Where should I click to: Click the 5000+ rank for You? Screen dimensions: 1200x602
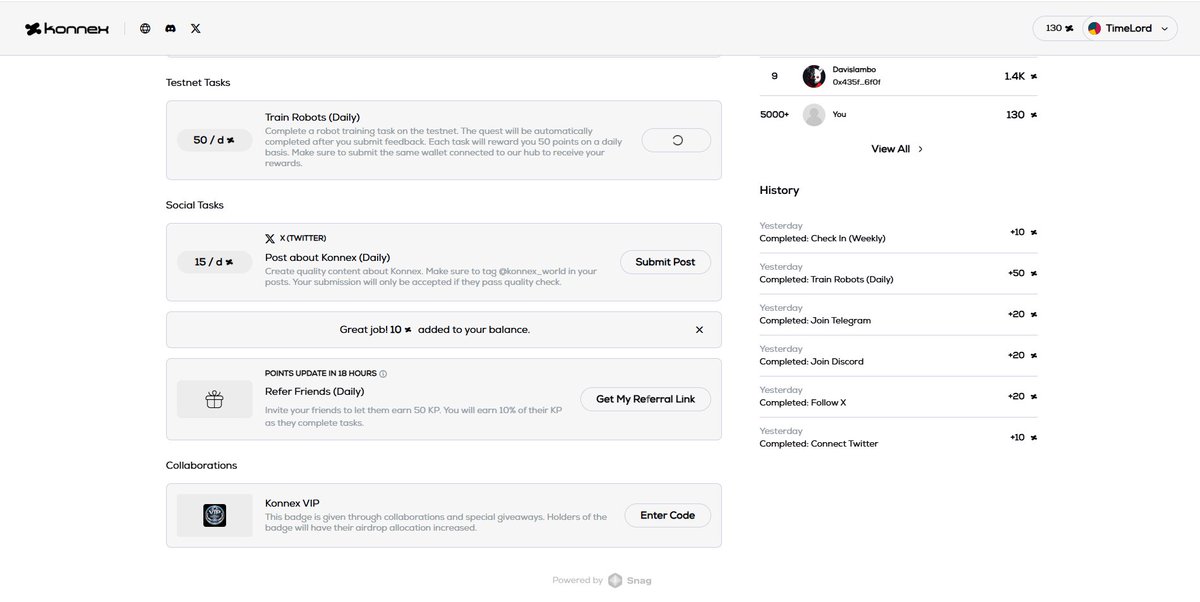(x=775, y=115)
